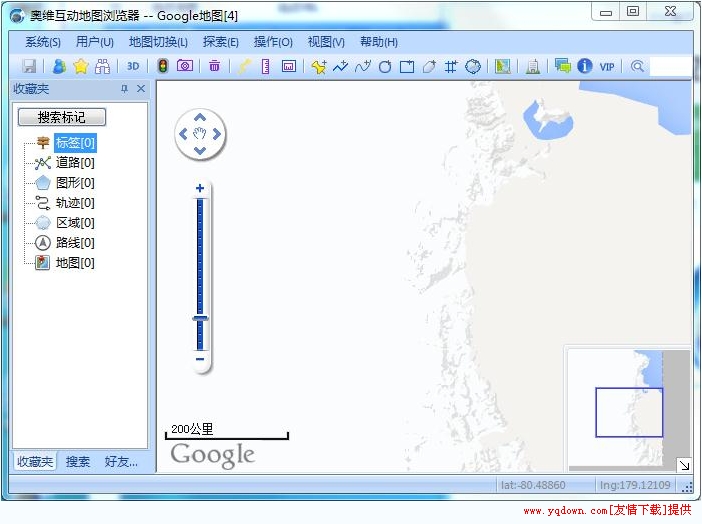This screenshot has width=702, height=524.
Task: Click the yellow pencil edit icon
Action: 244,66
